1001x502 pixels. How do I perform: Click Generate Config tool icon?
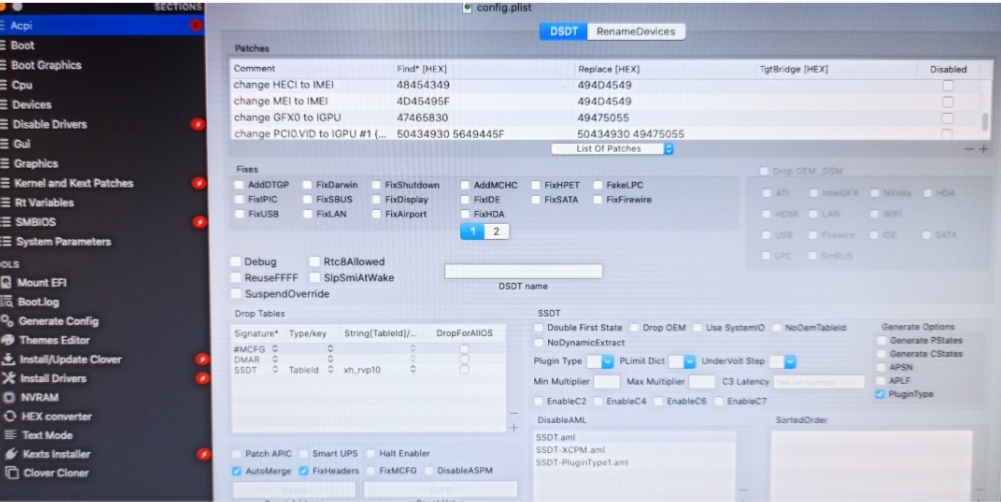(x=7, y=321)
